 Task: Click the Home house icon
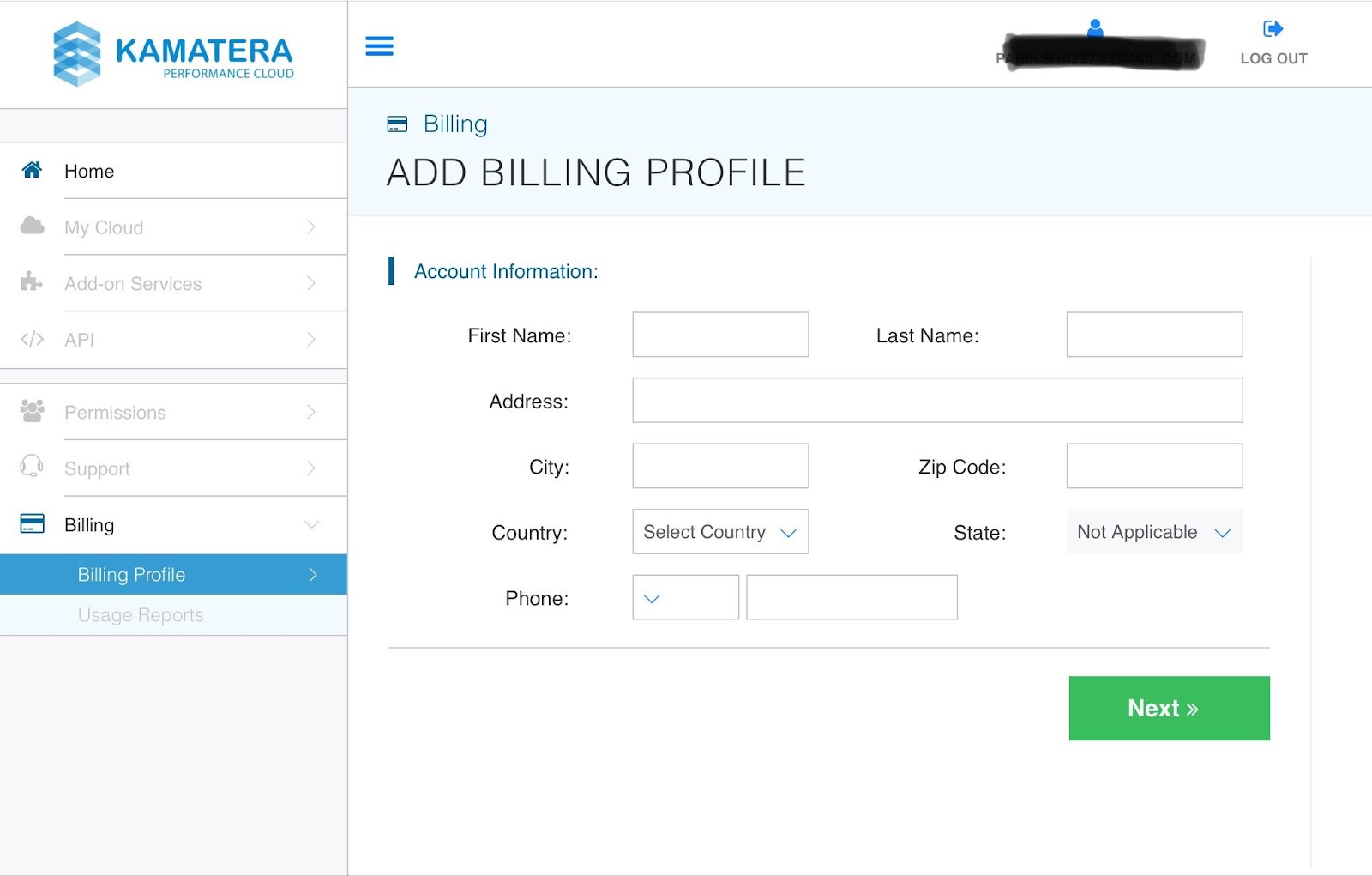(32, 170)
